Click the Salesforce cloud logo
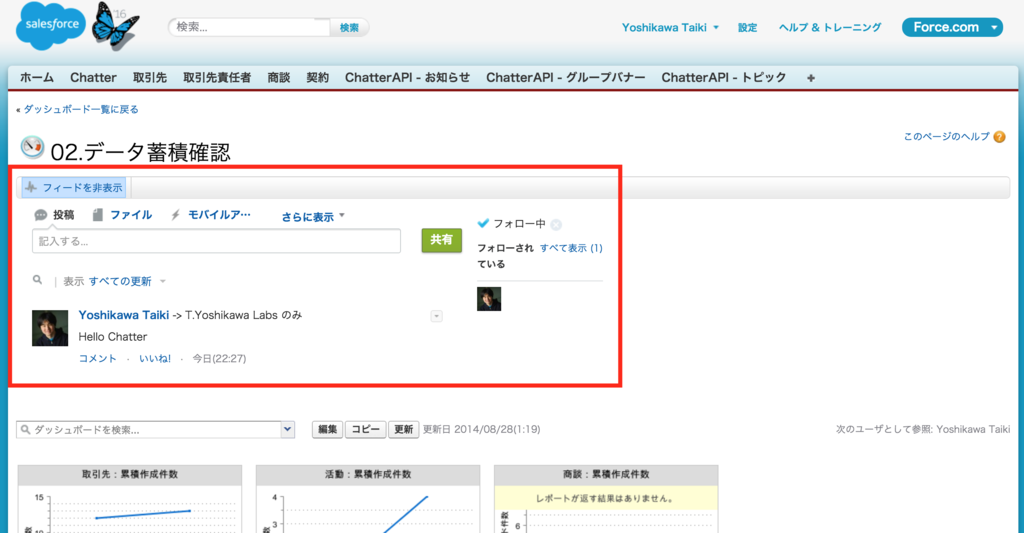Viewport: 1024px width, 533px height. [51, 25]
